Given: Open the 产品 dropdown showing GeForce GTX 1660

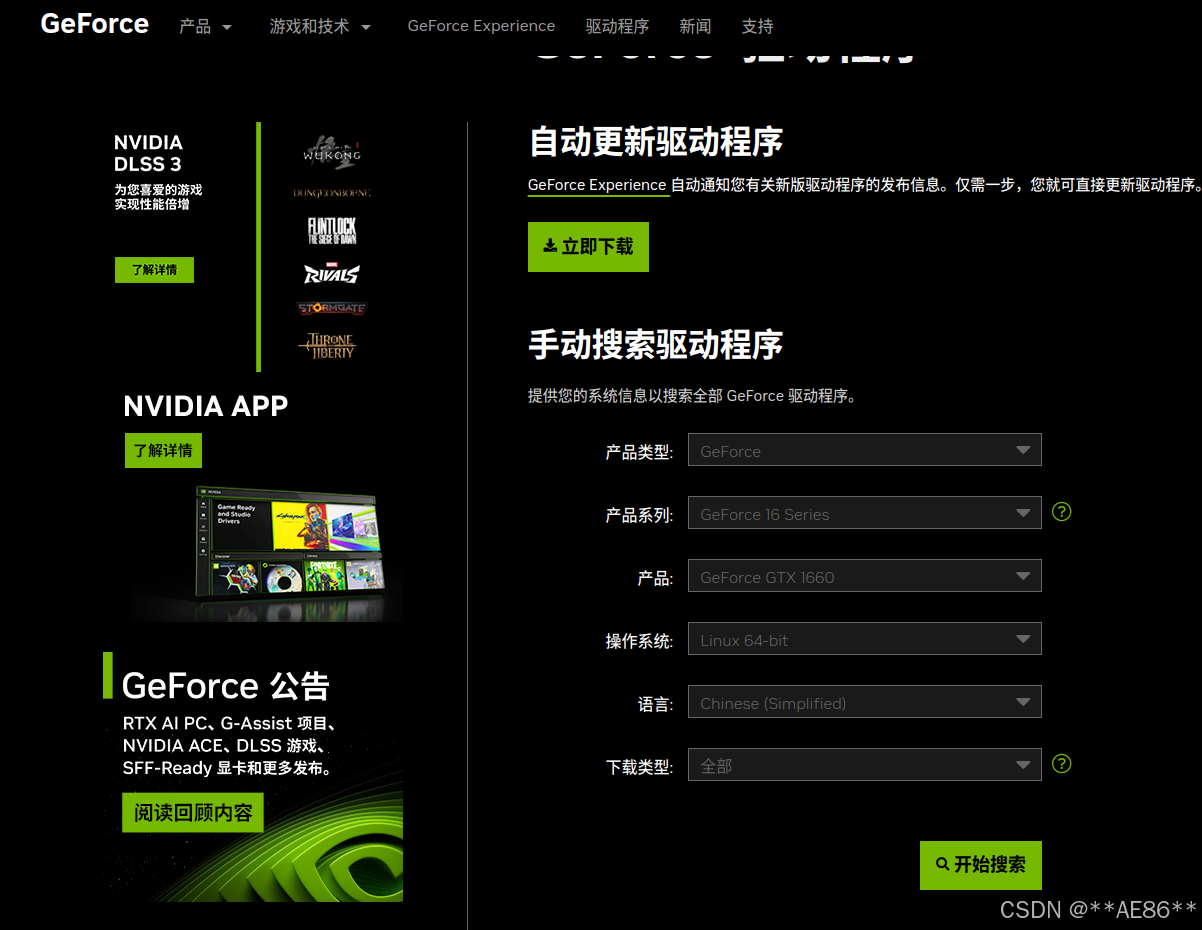Looking at the screenshot, I should [865, 576].
